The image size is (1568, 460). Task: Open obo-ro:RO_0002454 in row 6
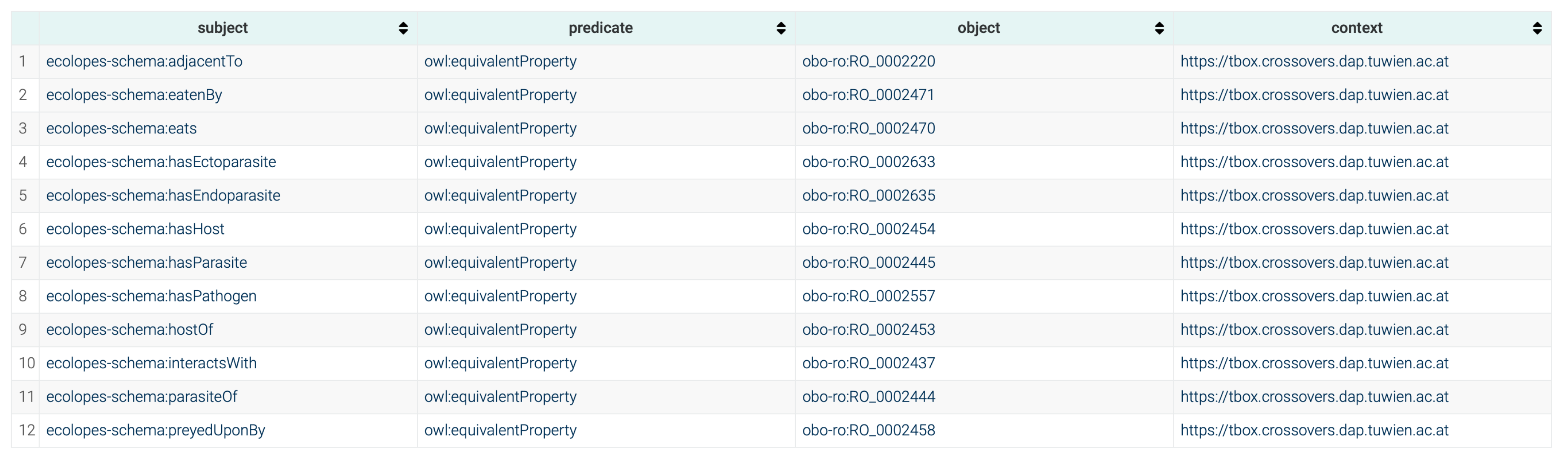868,229
